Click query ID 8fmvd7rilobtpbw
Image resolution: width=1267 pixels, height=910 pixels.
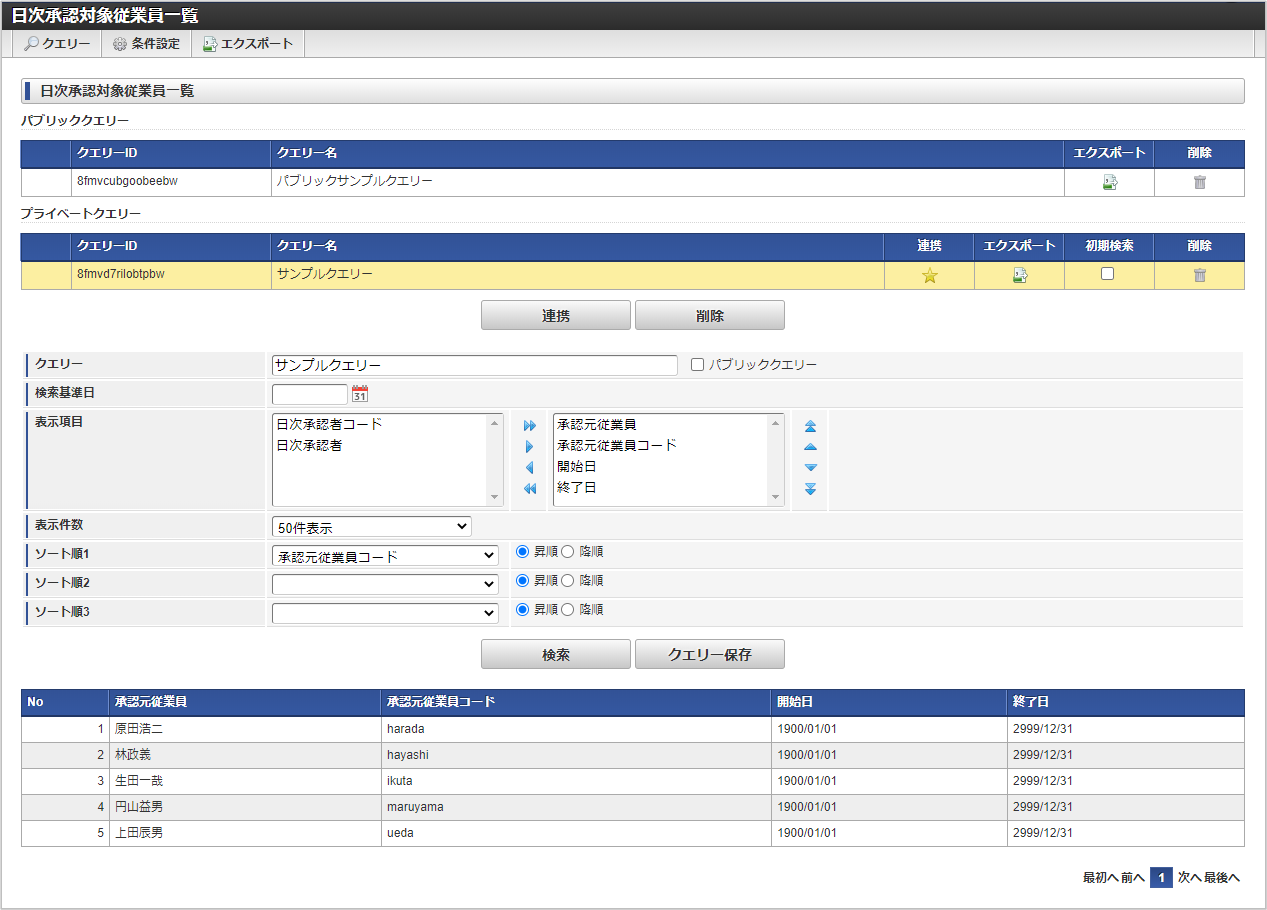(120, 274)
